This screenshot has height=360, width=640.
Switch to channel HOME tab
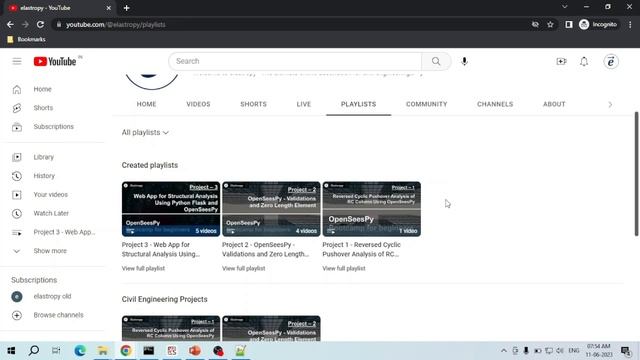[146, 104]
